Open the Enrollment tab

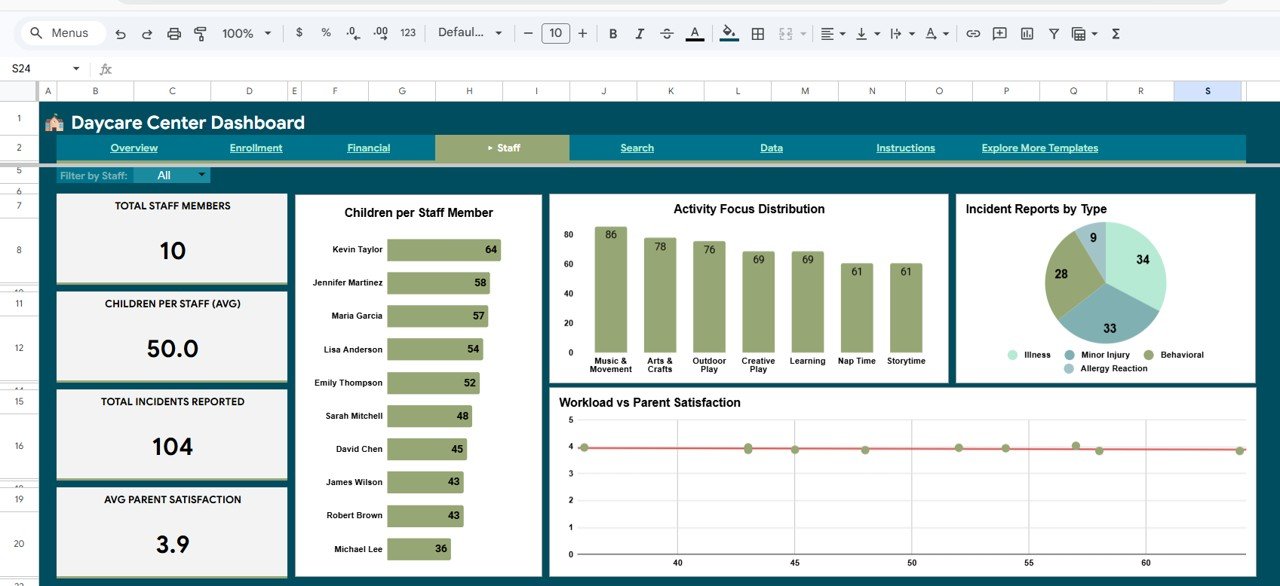point(256,148)
